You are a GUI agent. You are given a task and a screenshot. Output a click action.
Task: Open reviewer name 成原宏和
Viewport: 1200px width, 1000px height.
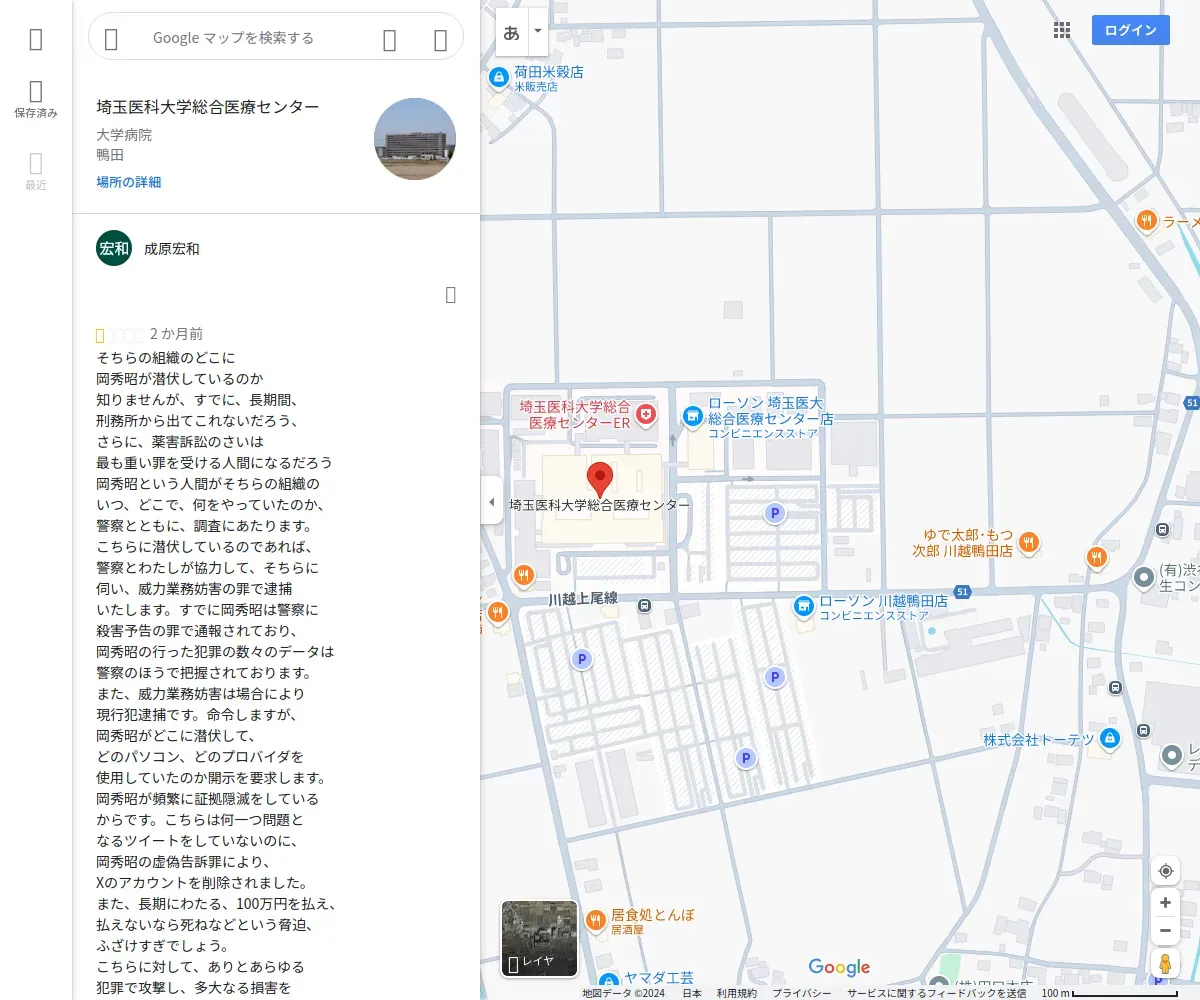[x=172, y=249]
